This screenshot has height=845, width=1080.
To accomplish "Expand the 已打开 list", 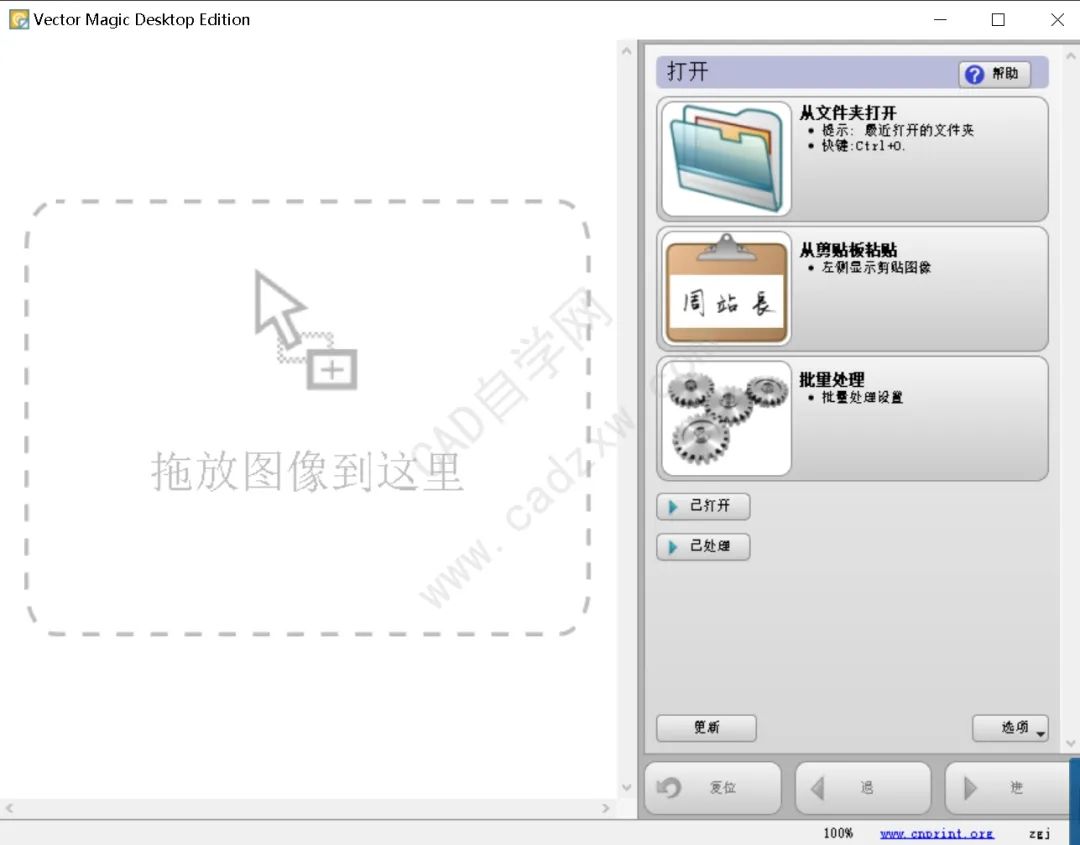I will 703,506.
